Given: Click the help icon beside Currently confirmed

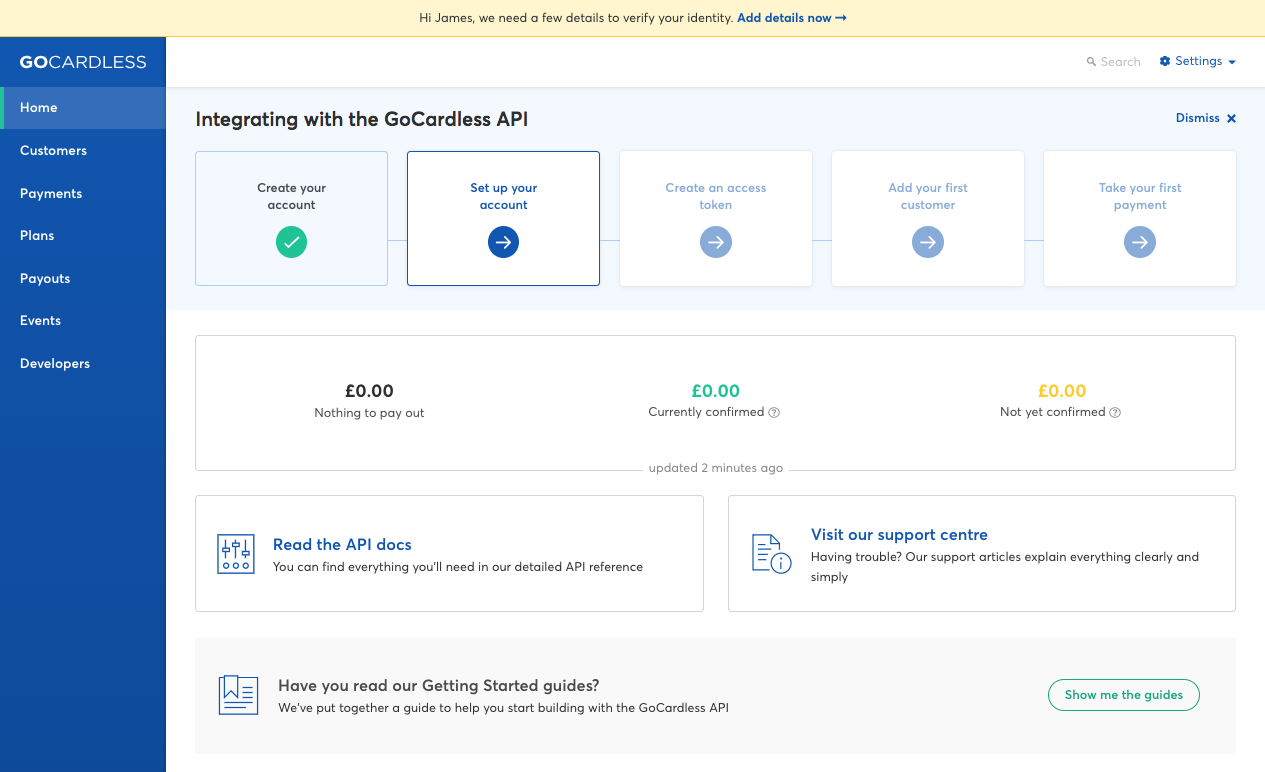Looking at the screenshot, I should (x=774, y=412).
